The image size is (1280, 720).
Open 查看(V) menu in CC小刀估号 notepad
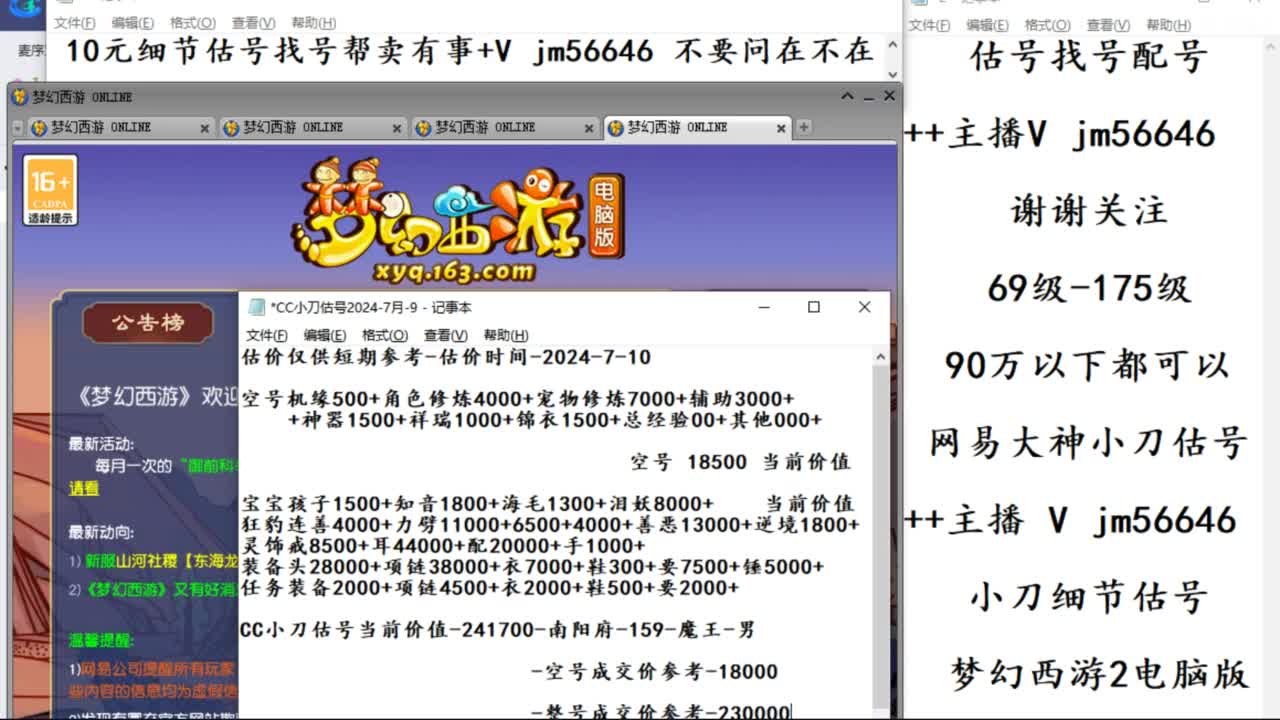pyautogui.click(x=446, y=335)
